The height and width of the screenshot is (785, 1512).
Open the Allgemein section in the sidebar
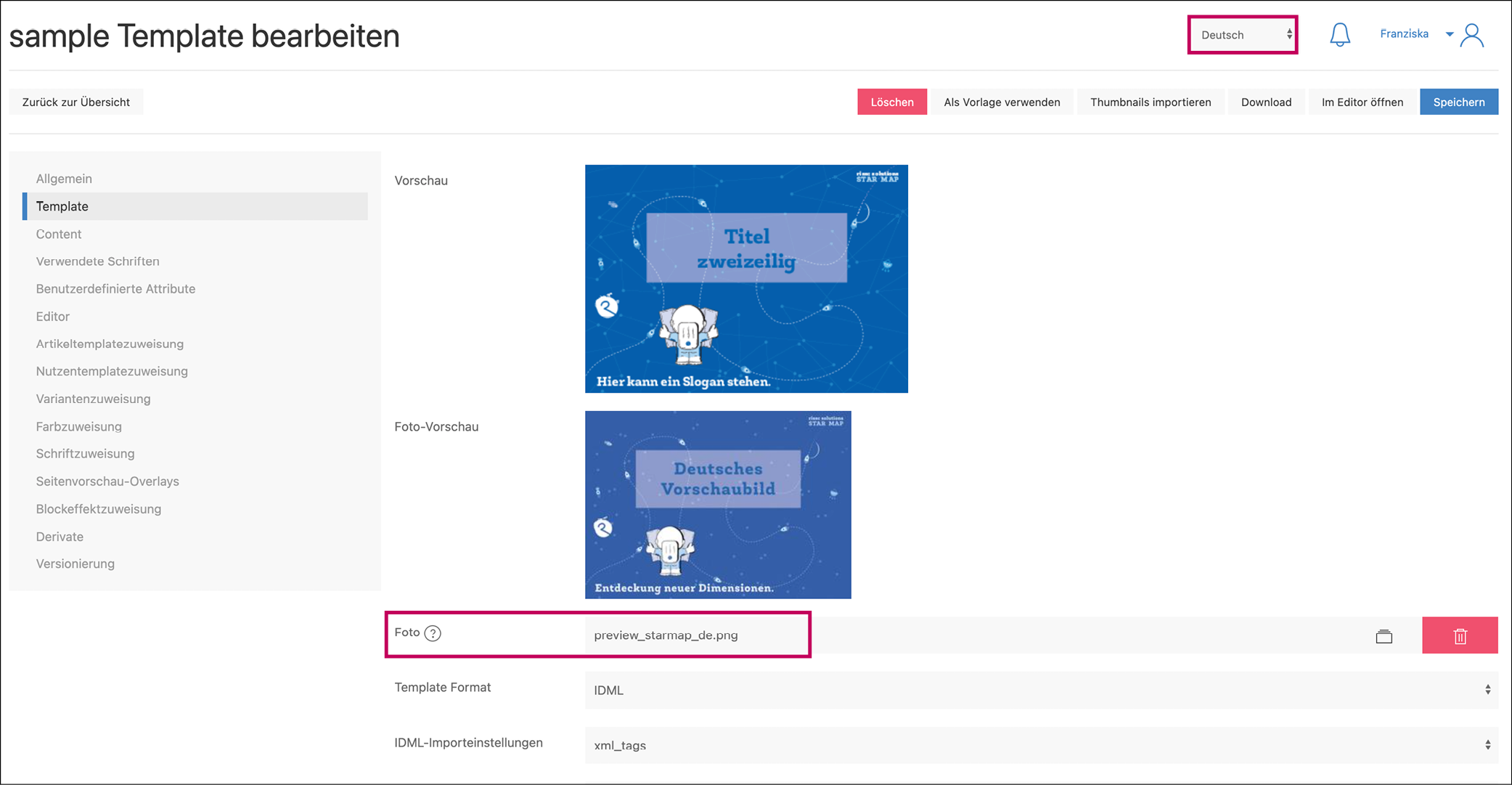click(x=64, y=179)
